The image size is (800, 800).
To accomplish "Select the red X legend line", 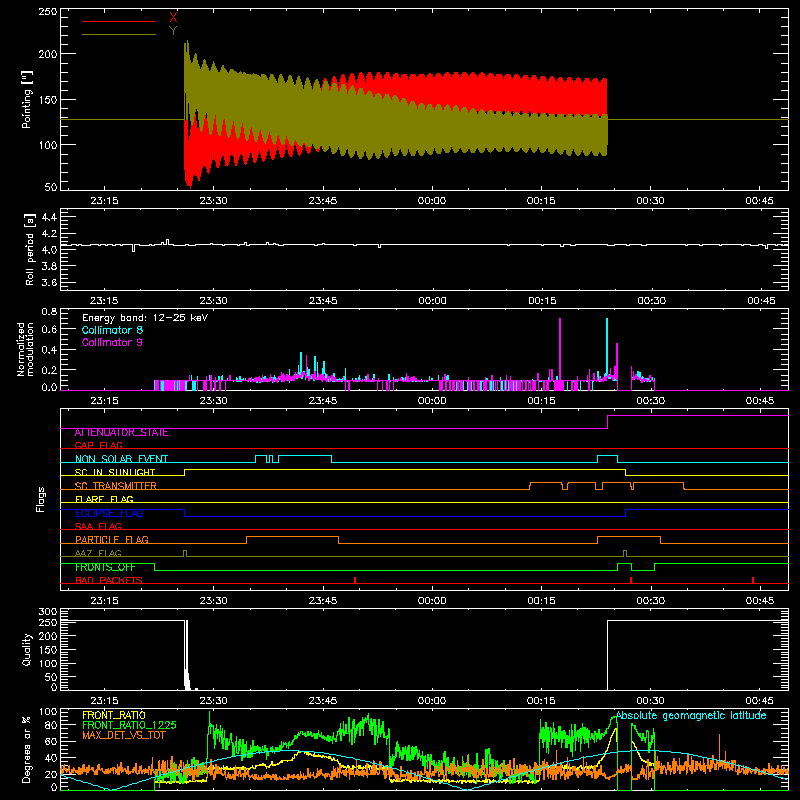I will tap(119, 21).
